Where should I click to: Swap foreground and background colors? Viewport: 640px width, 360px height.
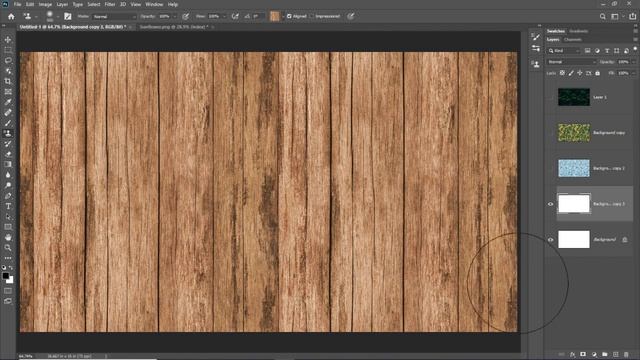[x=11, y=268]
